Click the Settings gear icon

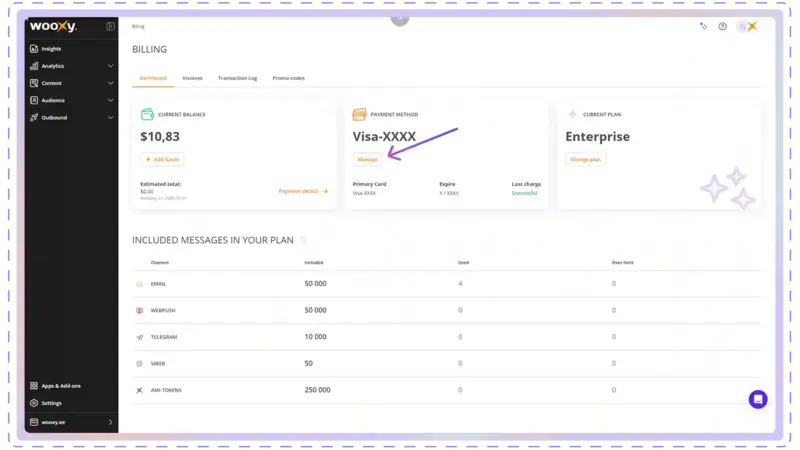coord(34,403)
